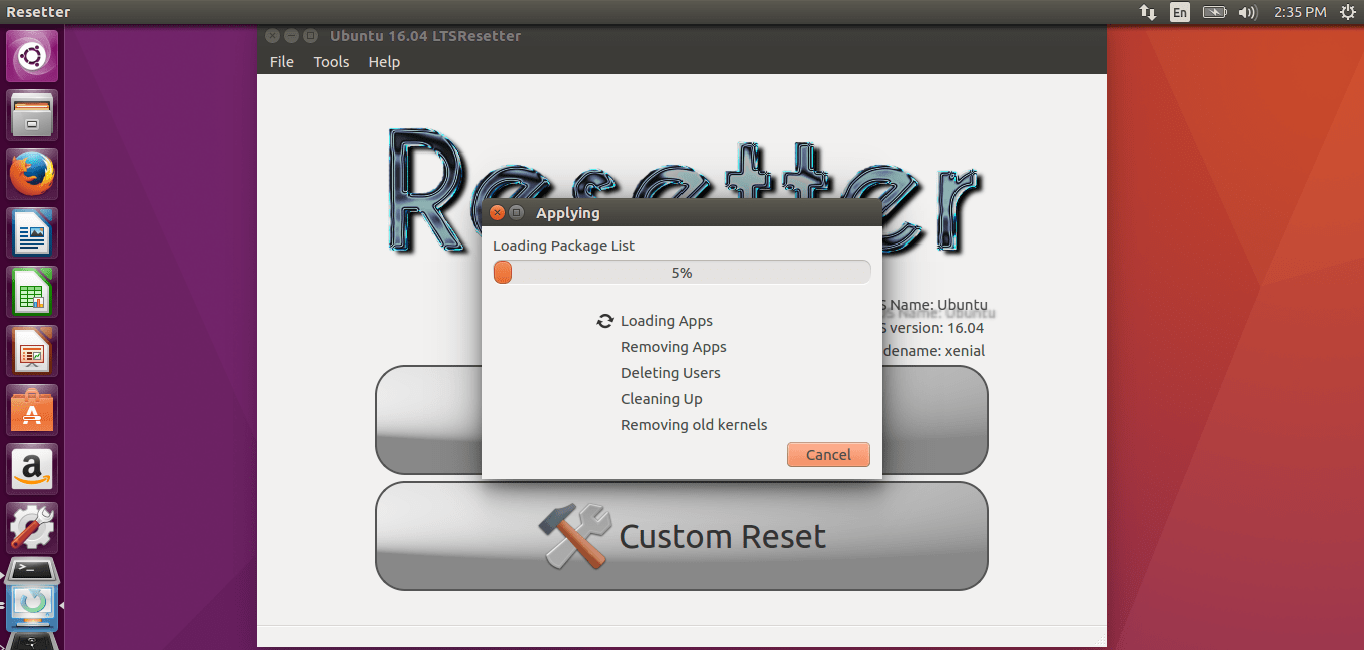Click the Amazon launcher icon
The image size is (1364, 650).
31,468
